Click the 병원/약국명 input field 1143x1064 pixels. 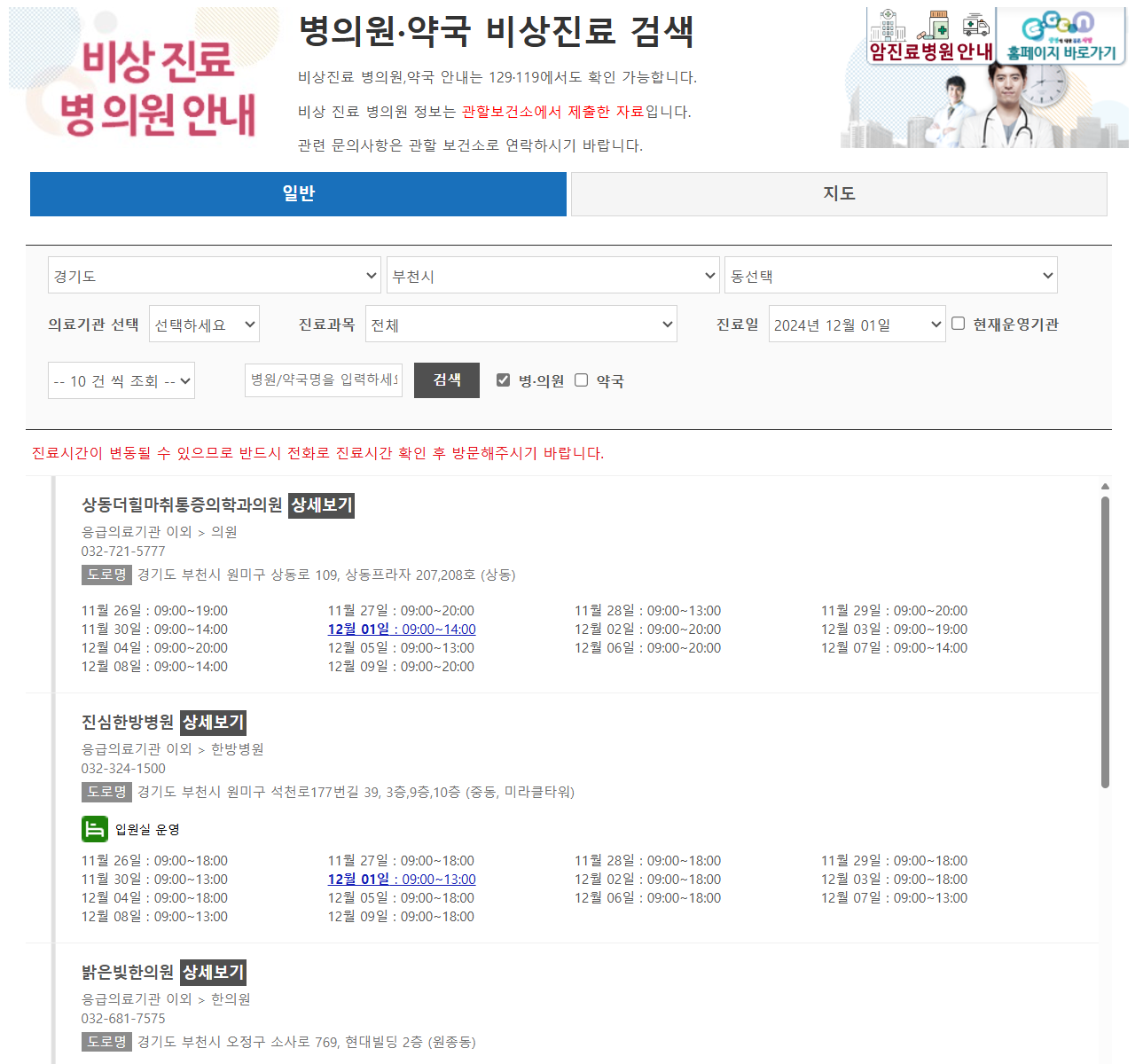[x=323, y=379]
